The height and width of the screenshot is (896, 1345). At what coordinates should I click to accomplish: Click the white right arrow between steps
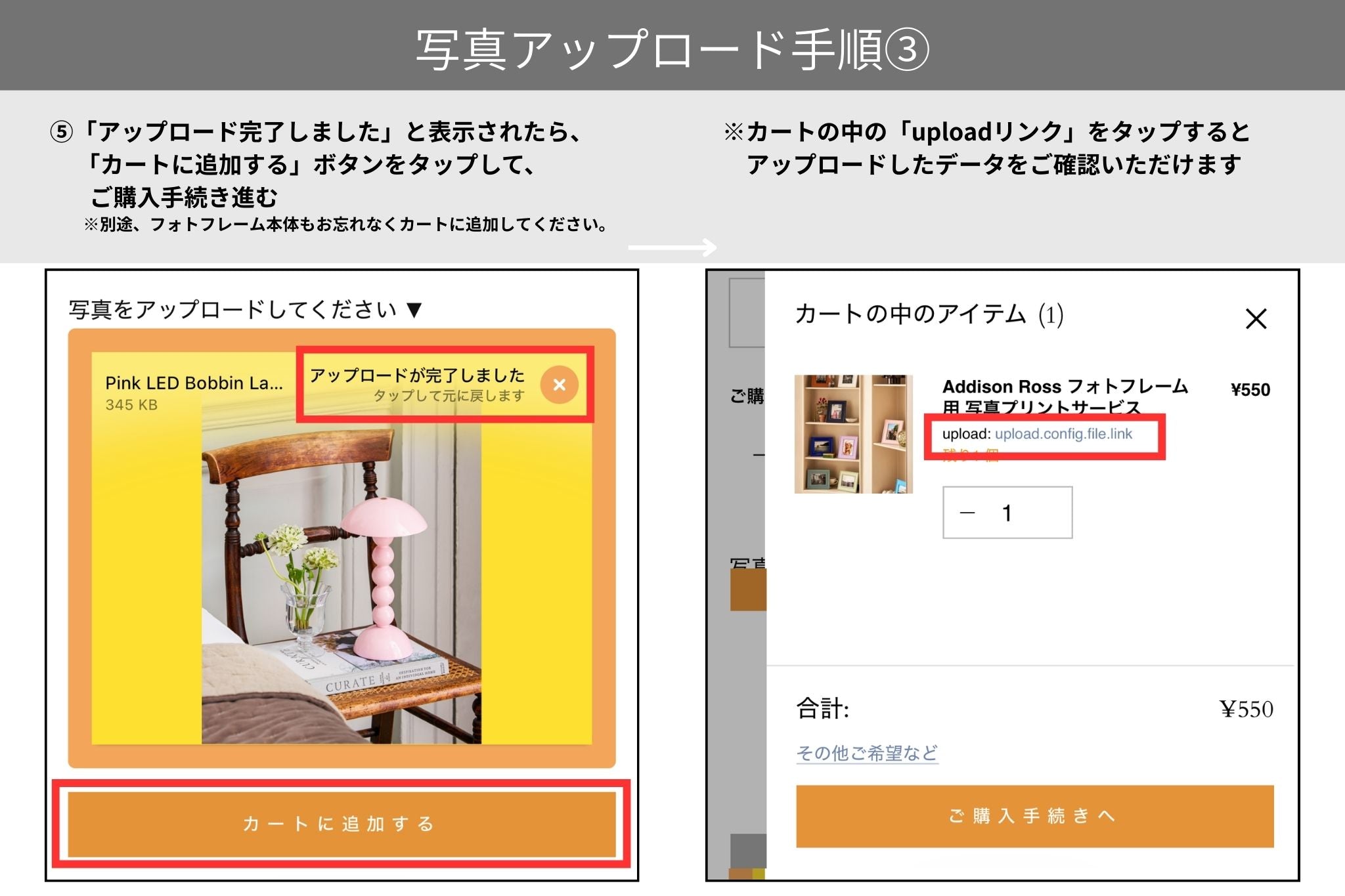coord(672,247)
